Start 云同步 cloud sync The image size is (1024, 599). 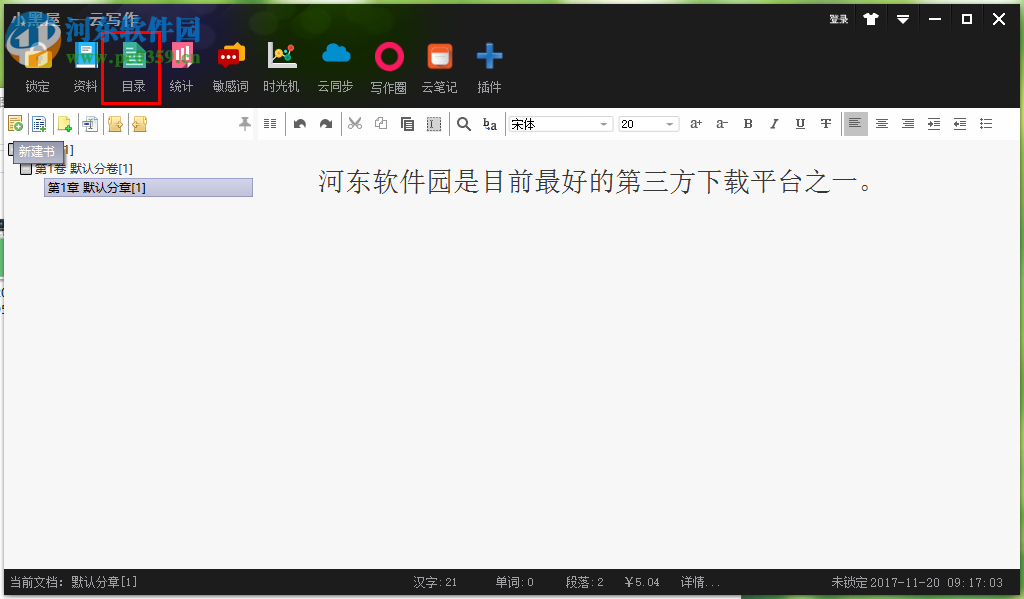click(x=335, y=65)
